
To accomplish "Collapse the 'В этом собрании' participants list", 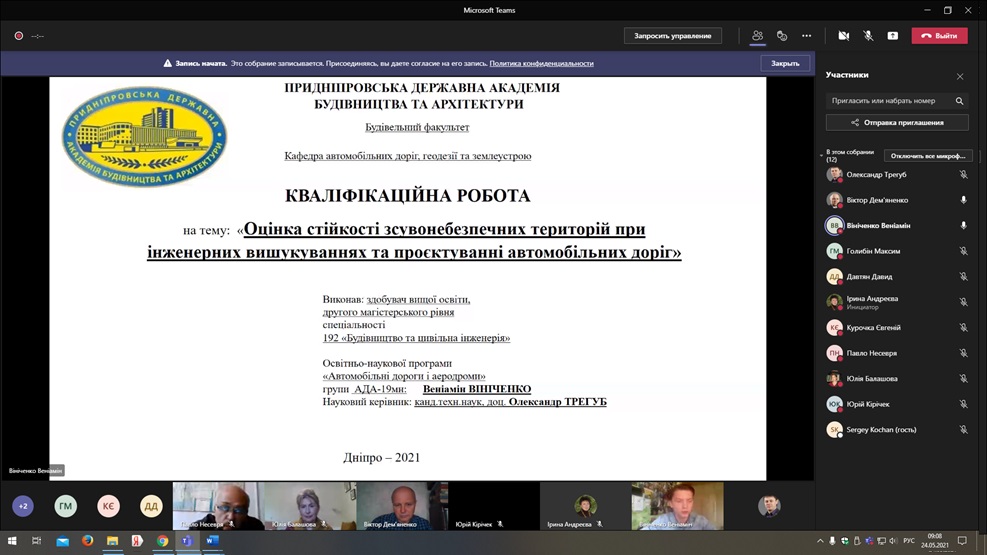I will coord(821,155).
